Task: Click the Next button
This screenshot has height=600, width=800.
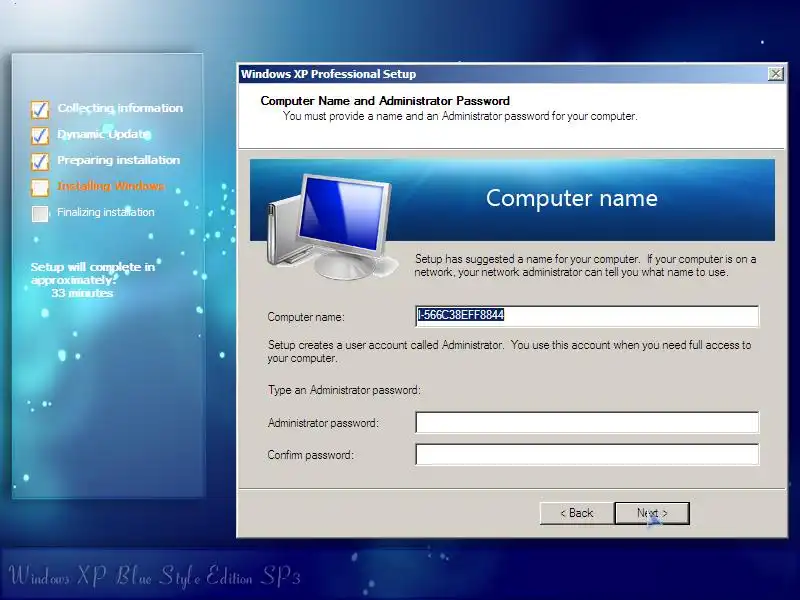Action: pos(652,513)
